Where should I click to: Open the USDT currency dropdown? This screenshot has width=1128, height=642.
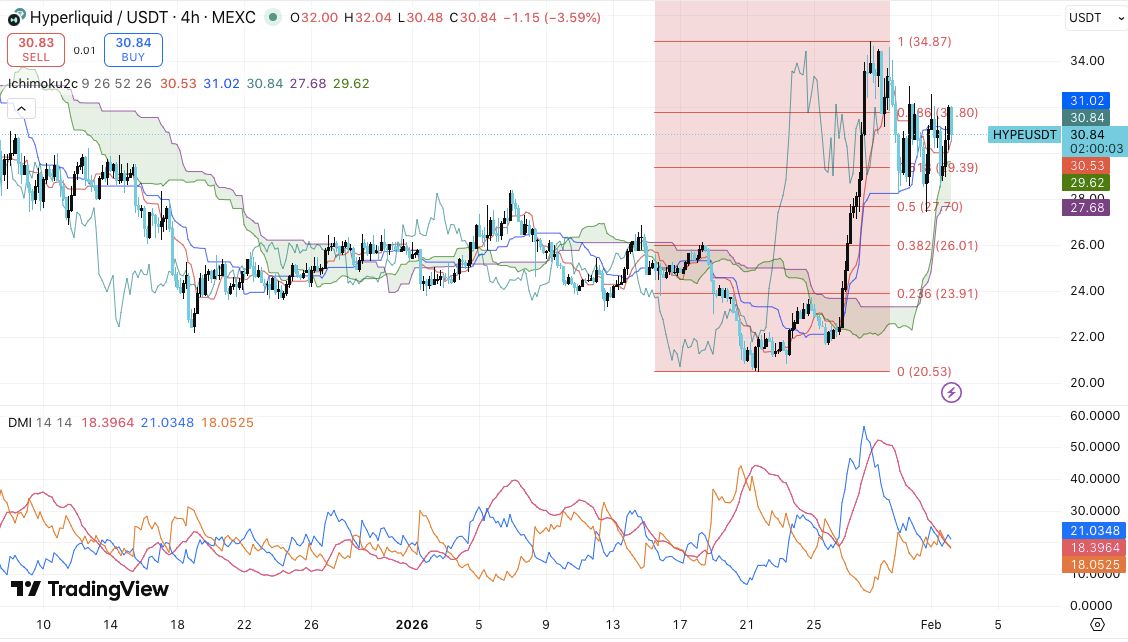[x=1095, y=17]
